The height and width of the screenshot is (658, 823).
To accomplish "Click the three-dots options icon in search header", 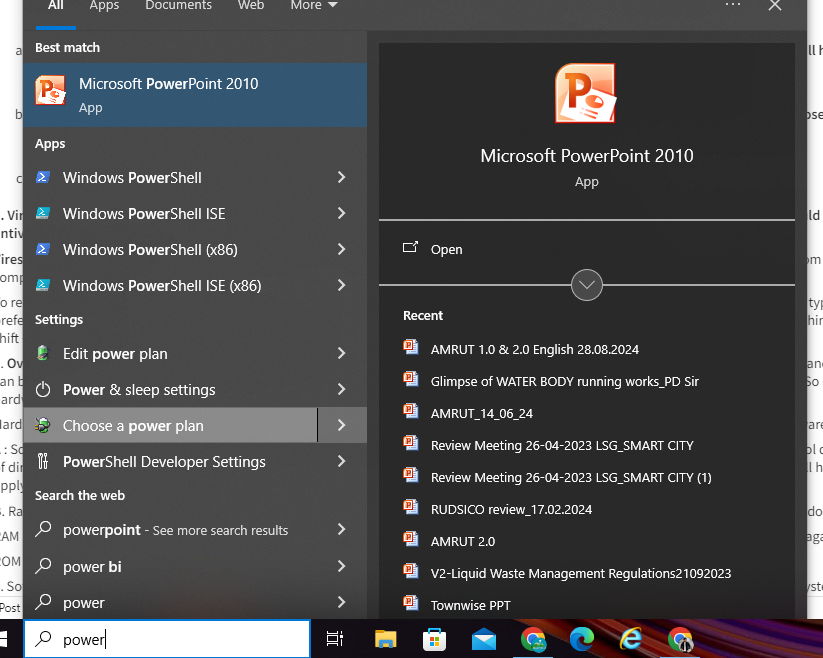I will pyautogui.click(x=733, y=6).
